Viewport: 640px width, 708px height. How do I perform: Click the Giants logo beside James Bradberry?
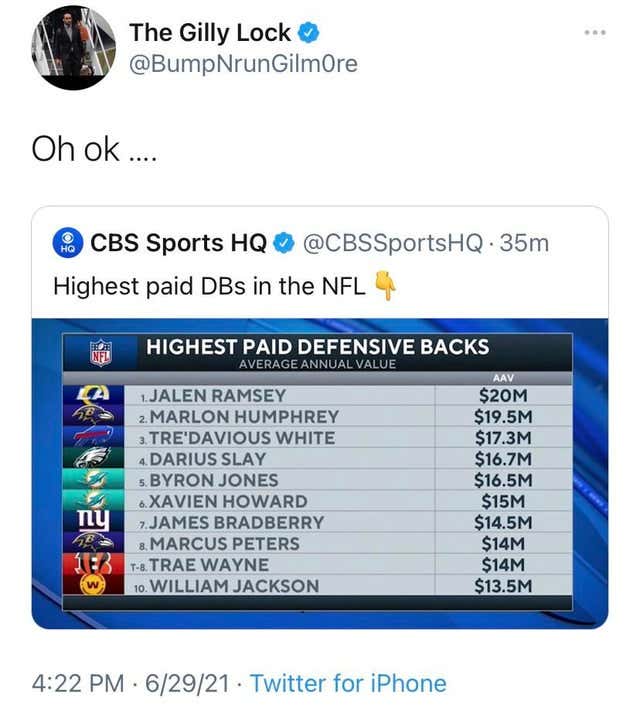[x=93, y=522]
